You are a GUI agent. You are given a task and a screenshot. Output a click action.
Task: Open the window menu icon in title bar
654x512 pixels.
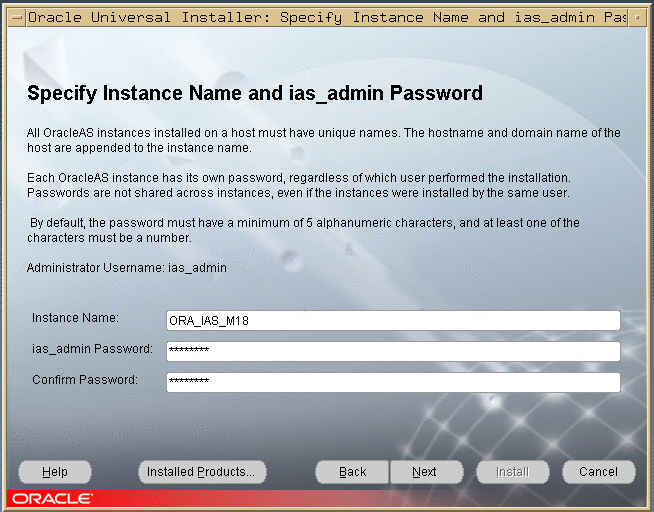[17, 18]
